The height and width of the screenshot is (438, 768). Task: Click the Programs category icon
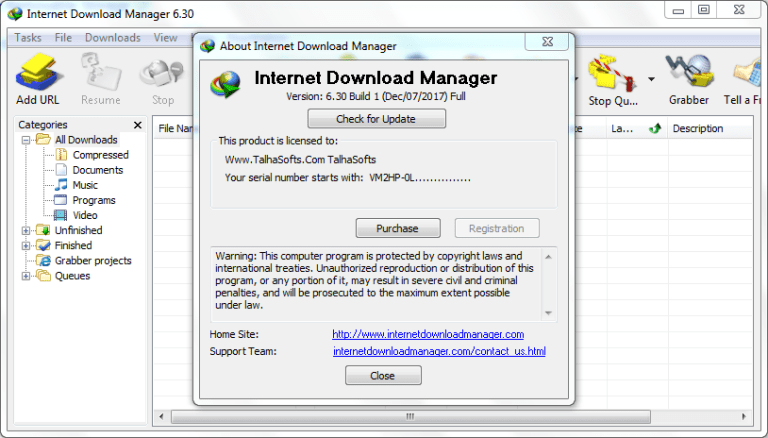click(x=61, y=200)
